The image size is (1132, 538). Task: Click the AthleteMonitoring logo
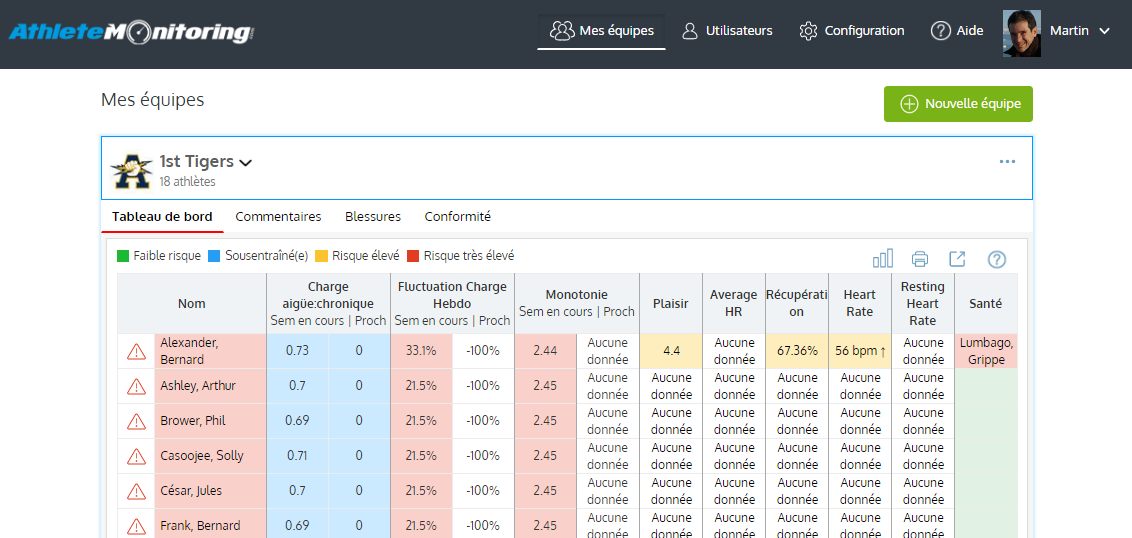pos(131,32)
